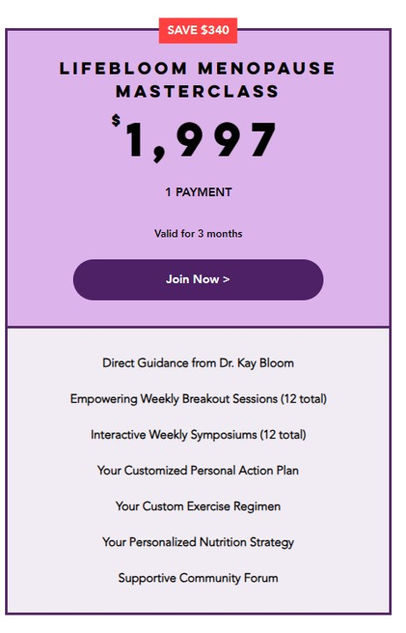Click Your Customized Personal Action Plan
Viewport: 406px width, 633px height.
click(198, 470)
